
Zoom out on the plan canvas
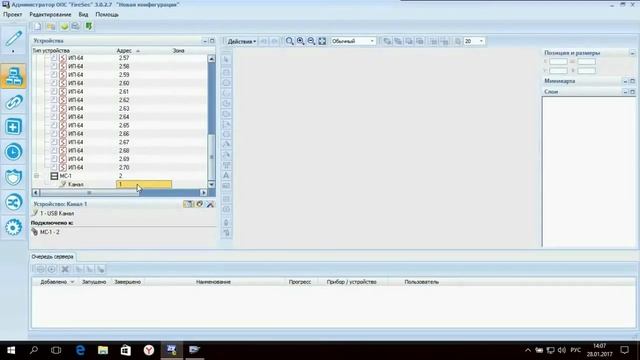[311, 41]
